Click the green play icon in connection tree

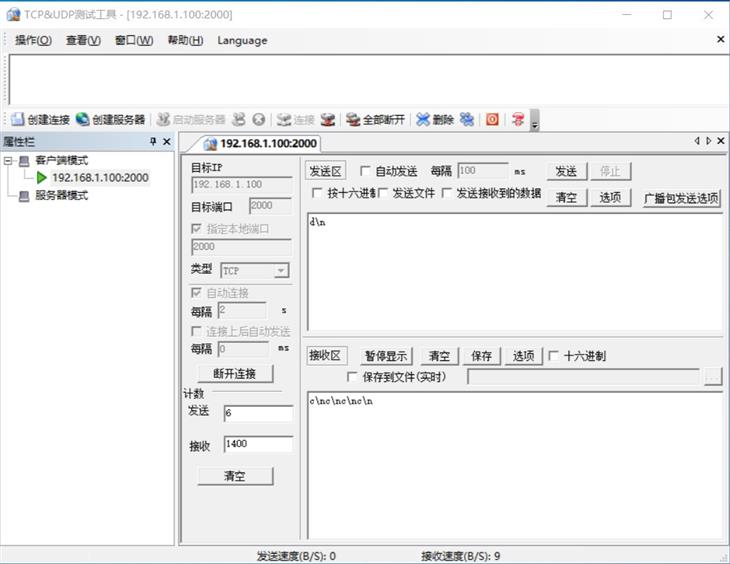[41, 177]
